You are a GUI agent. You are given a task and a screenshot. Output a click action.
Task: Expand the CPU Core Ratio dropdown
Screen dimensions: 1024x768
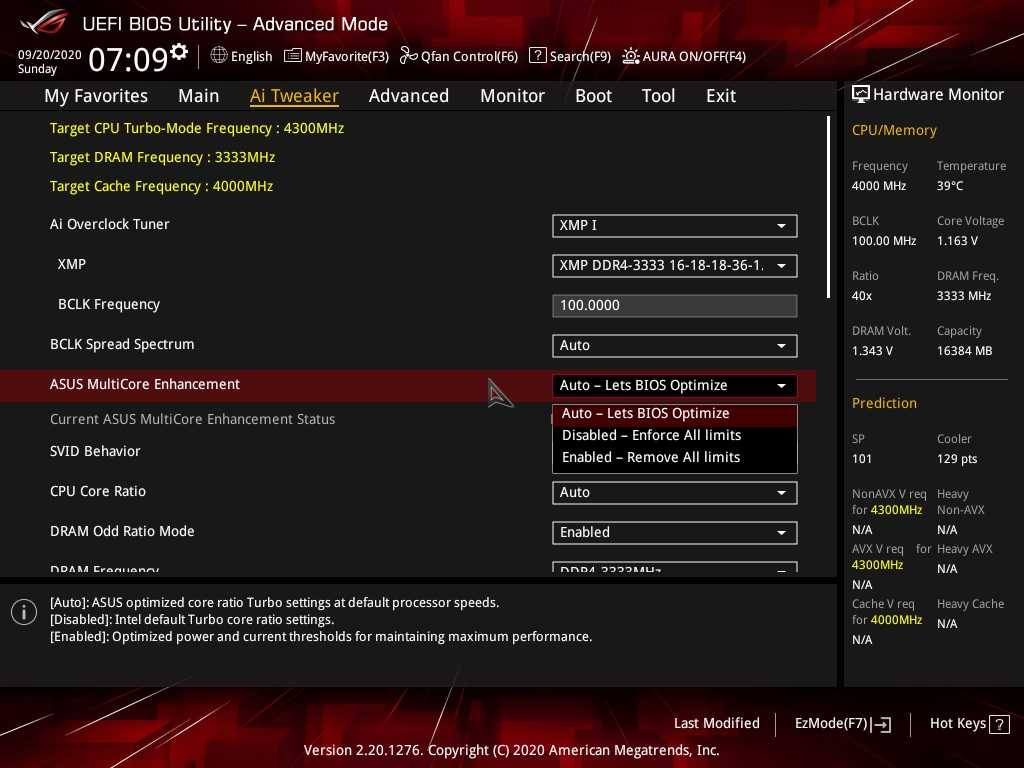pos(674,493)
